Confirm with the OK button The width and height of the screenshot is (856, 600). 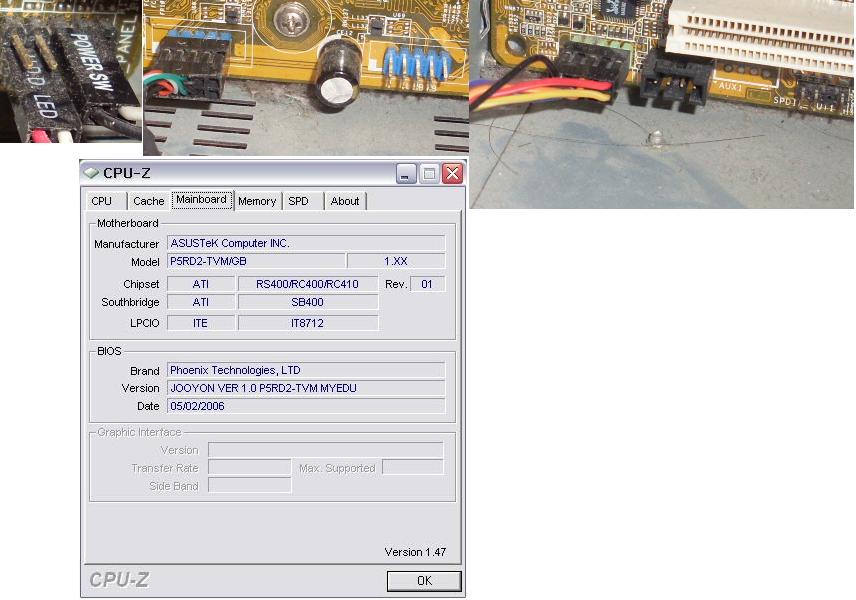(x=424, y=581)
